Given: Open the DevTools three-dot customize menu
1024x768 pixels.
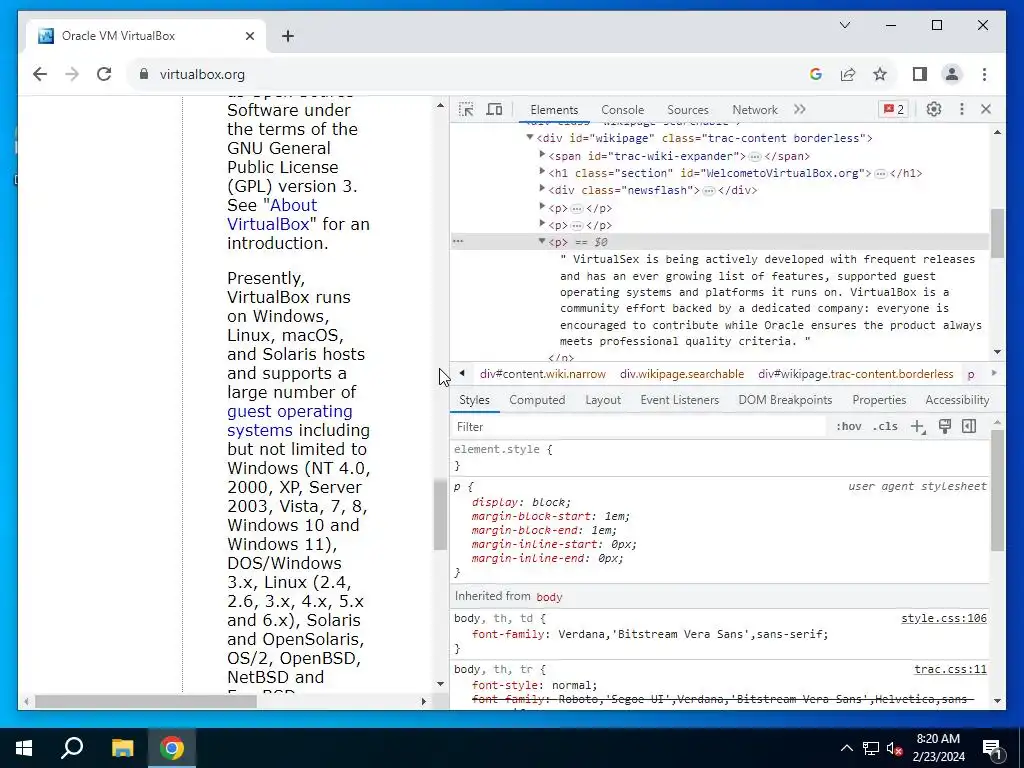Looking at the screenshot, I should 961,109.
